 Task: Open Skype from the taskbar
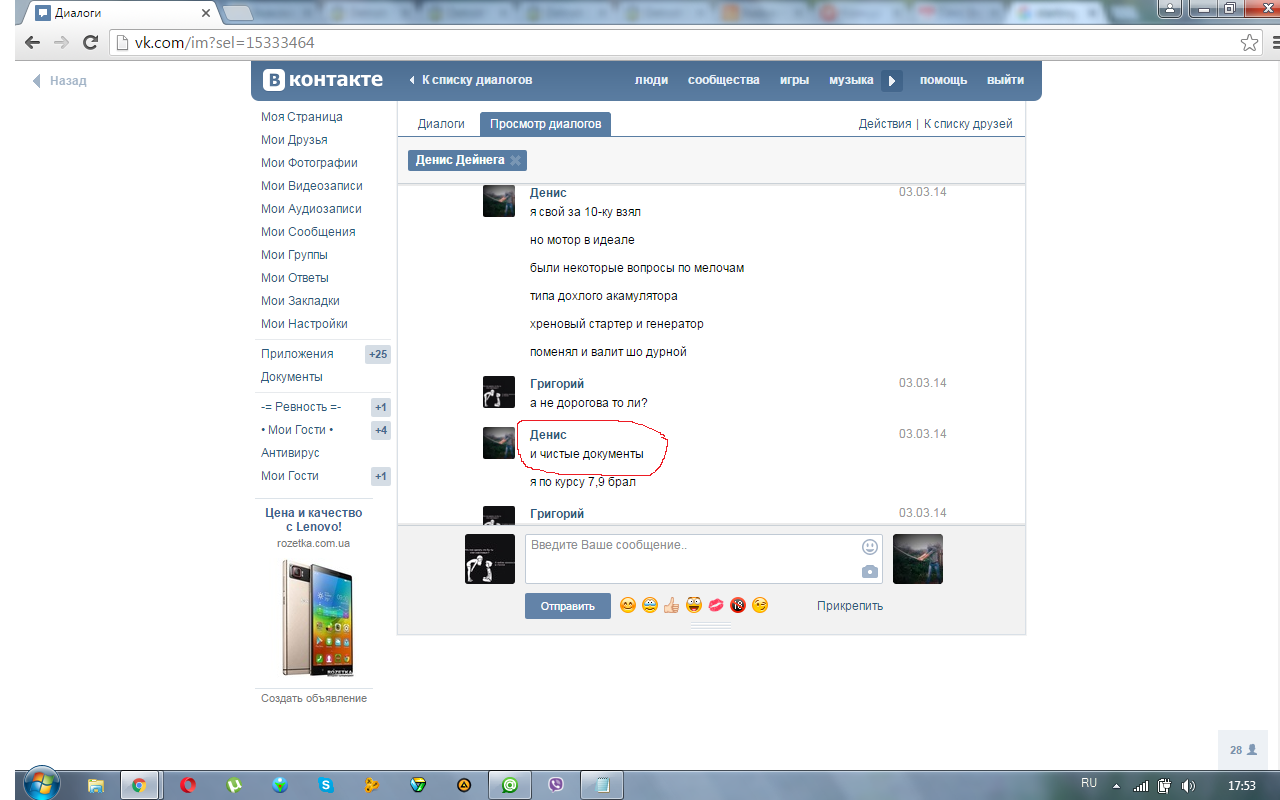tap(326, 785)
